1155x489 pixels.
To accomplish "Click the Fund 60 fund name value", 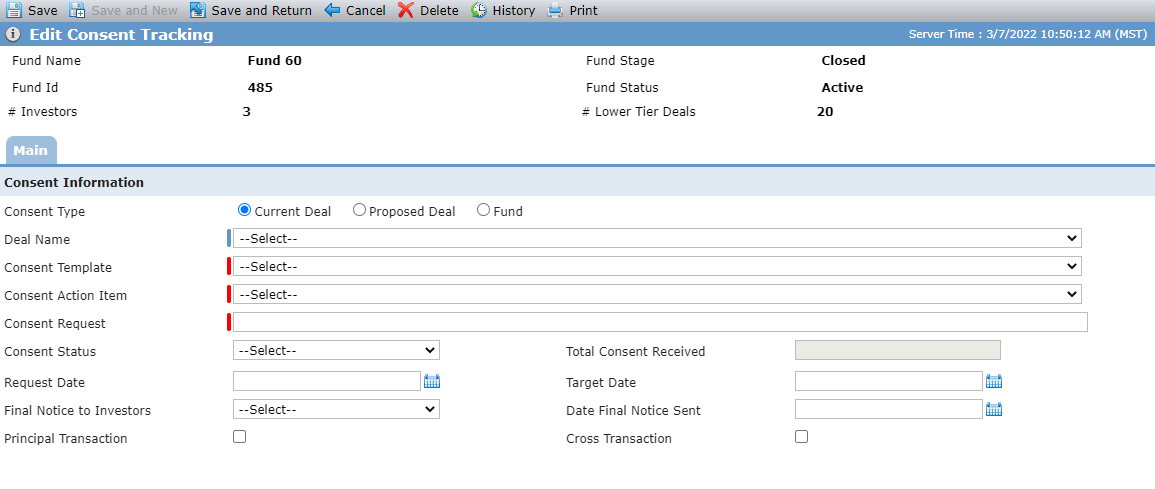I will click(275, 61).
